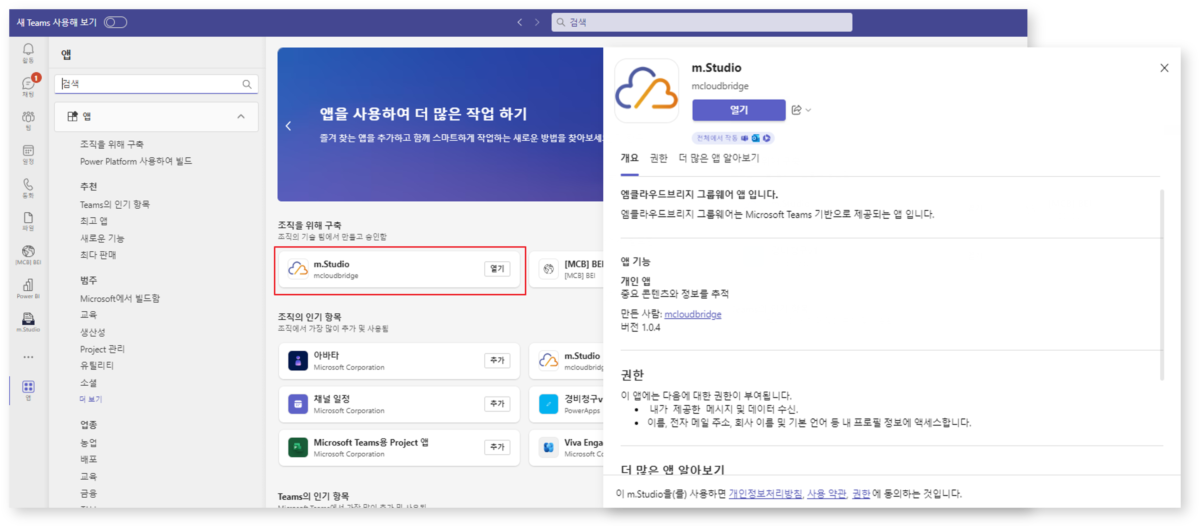Select 조직을 위해 구축 in the sidebar
The image size is (1200, 527).
pos(112,144)
